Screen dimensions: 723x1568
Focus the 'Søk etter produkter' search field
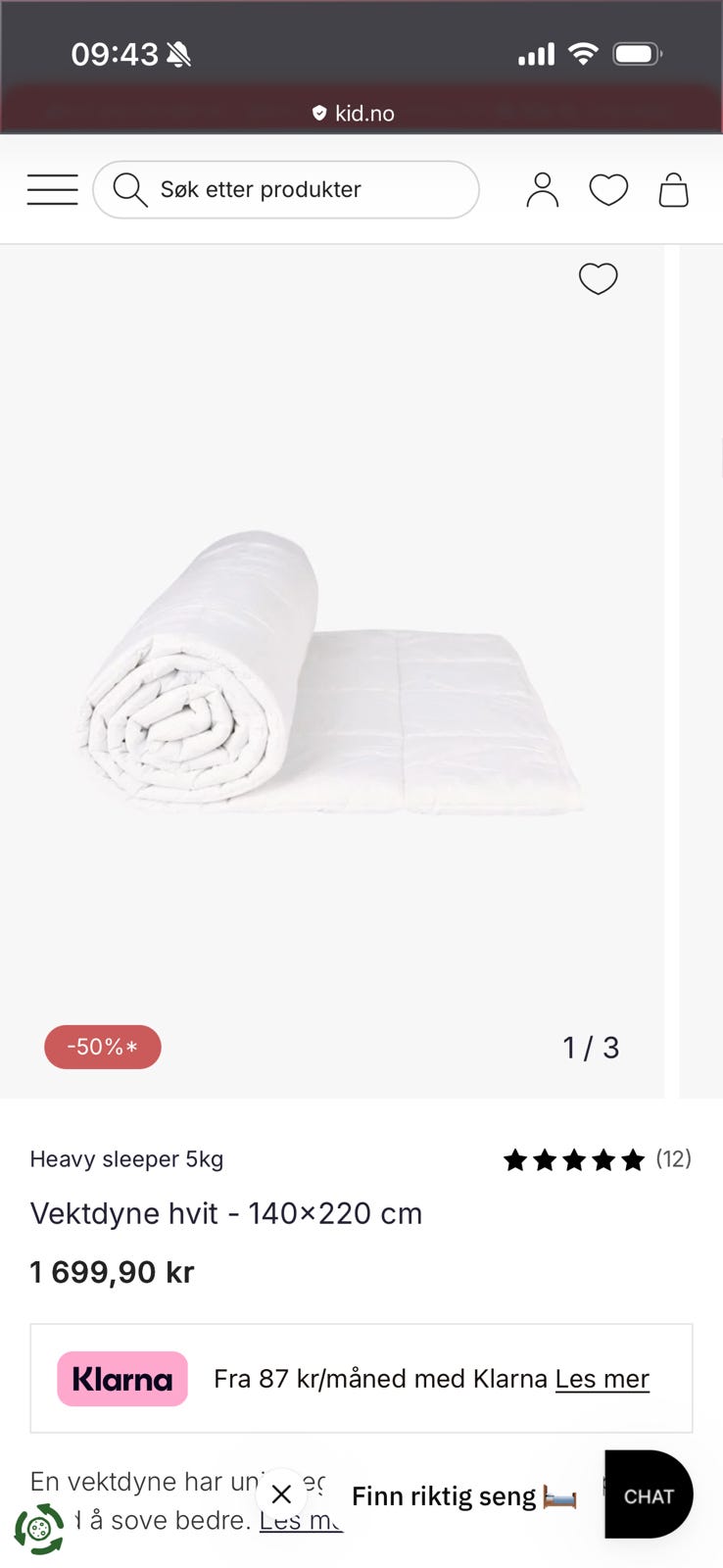[x=286, y=189]
